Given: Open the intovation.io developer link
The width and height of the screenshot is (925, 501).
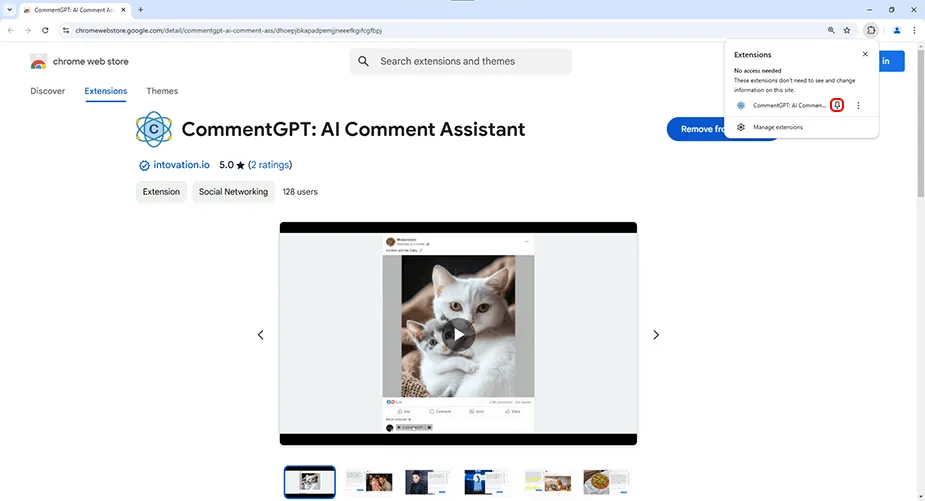Looking at the screenshot, I should (181, 165).
